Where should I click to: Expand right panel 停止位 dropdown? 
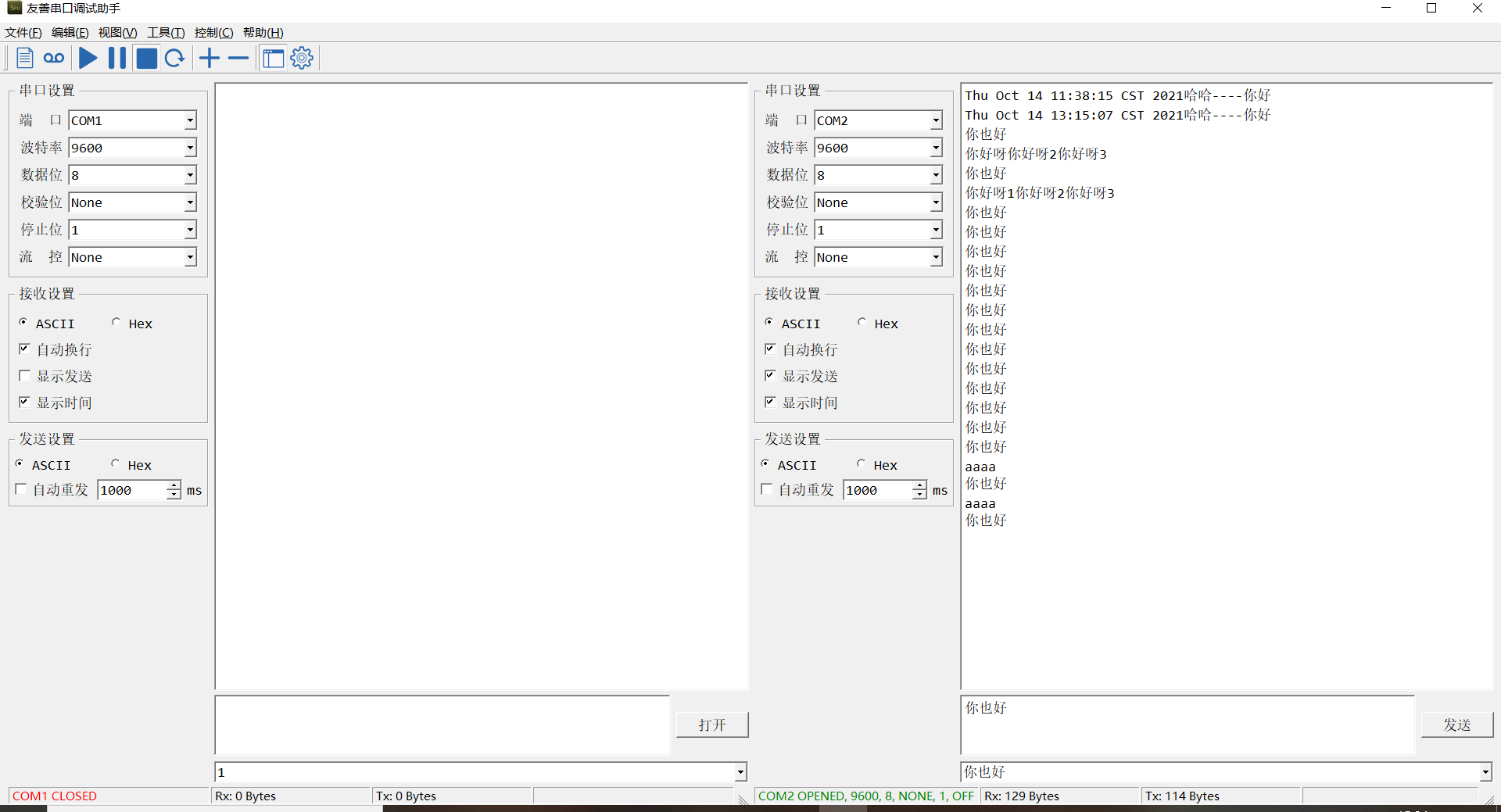(936, 230)
